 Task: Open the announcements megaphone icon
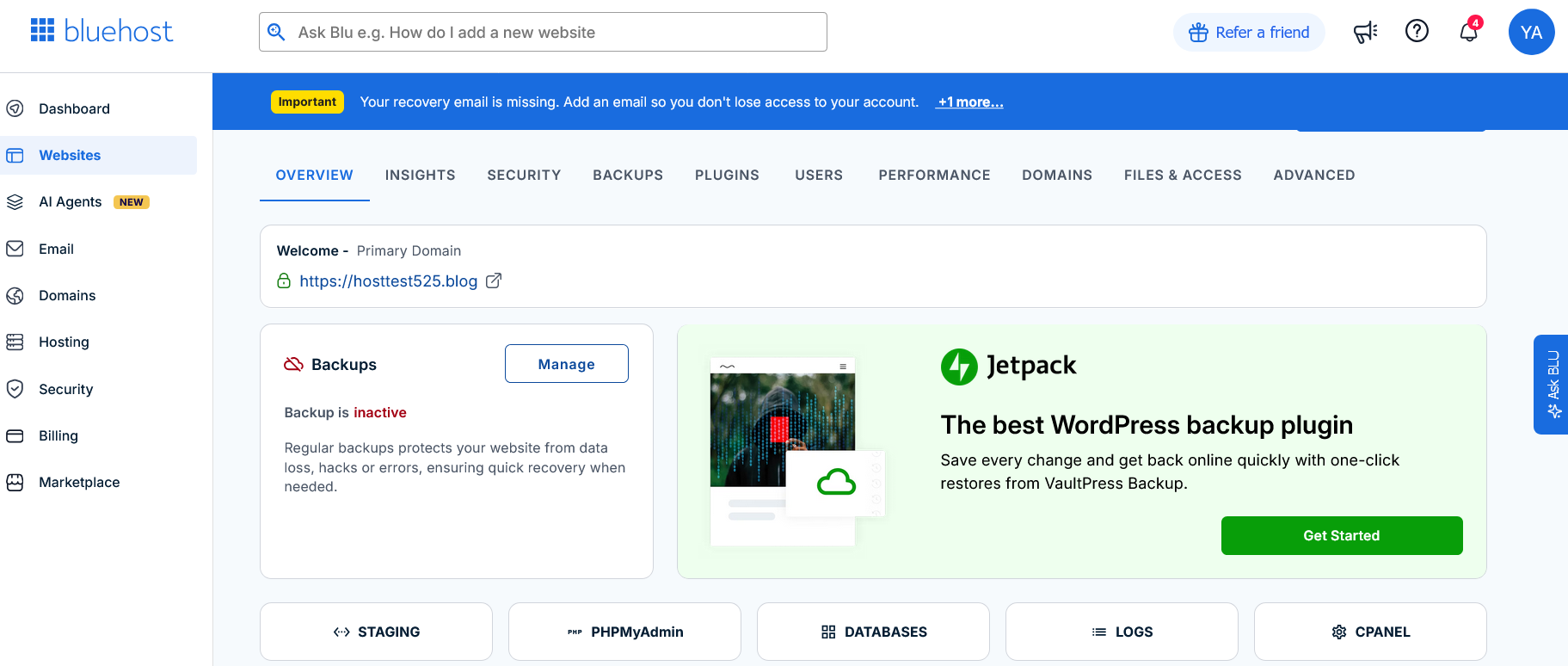1365,32
